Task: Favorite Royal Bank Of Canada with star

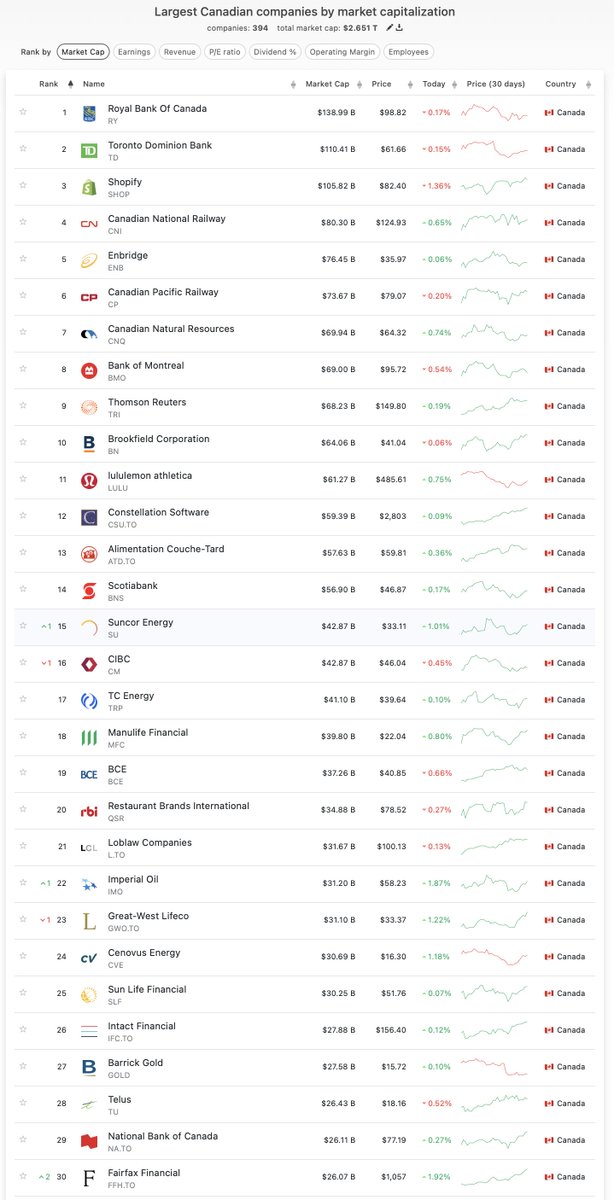Action: click(23, 113)
